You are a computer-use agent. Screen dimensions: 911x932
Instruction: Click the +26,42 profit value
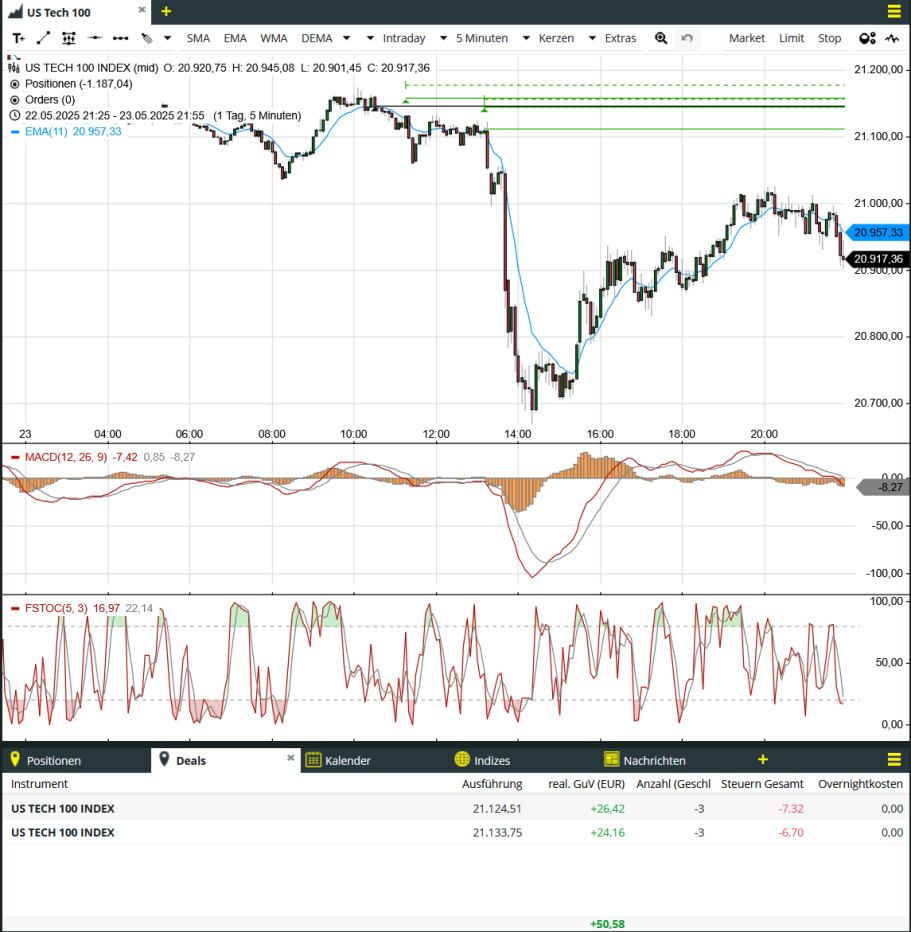(x=607, y=809)
